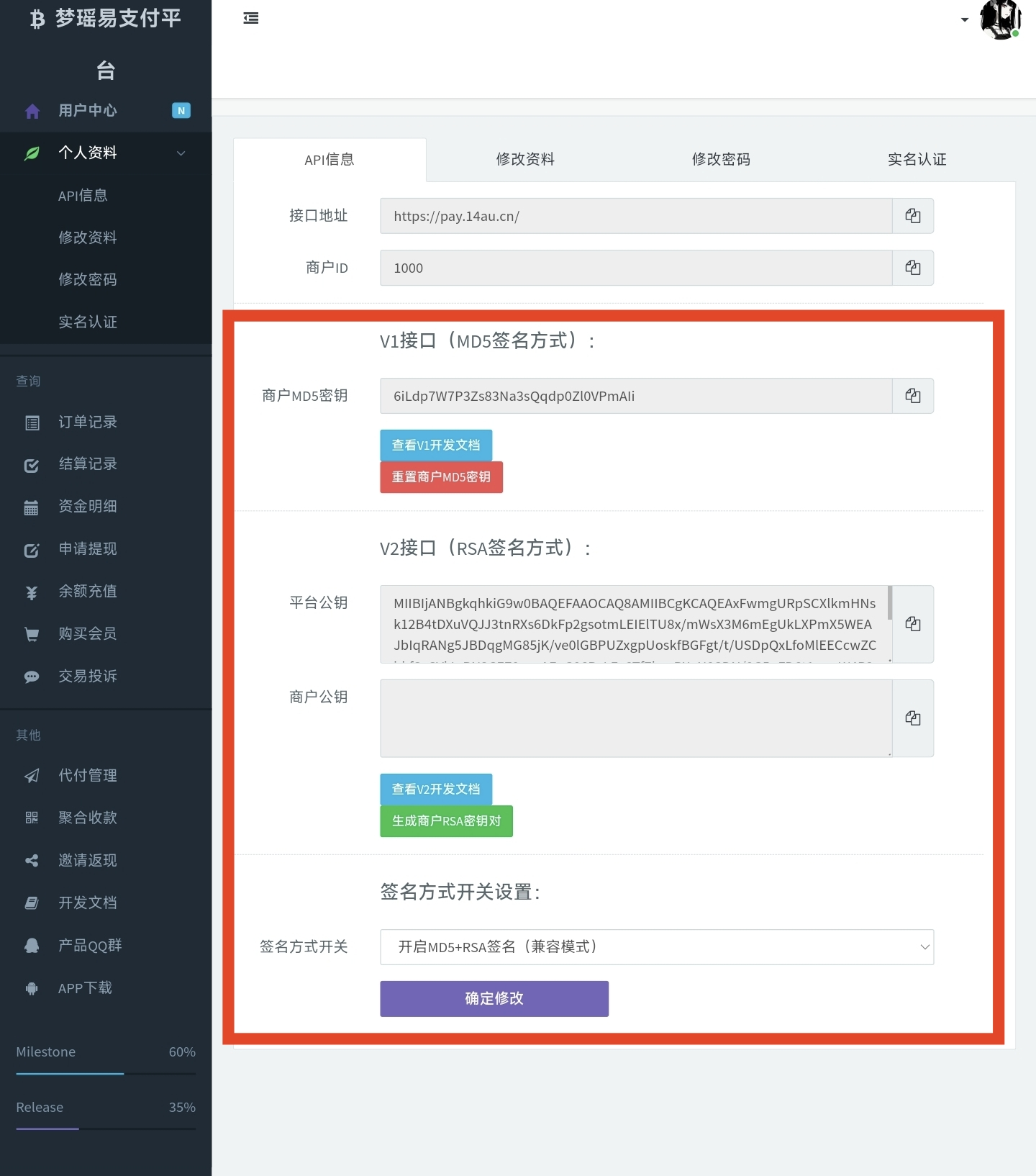Switch to the 修改资料 tab
The image size is (1036, 1176).
525,160
